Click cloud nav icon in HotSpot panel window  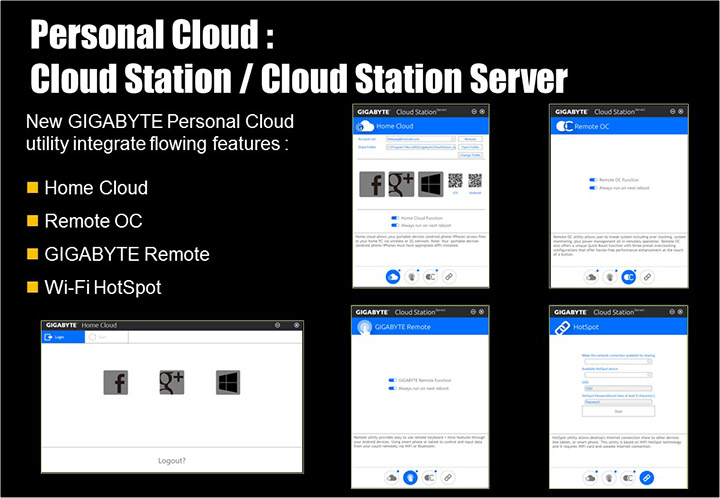coord(591,478)
